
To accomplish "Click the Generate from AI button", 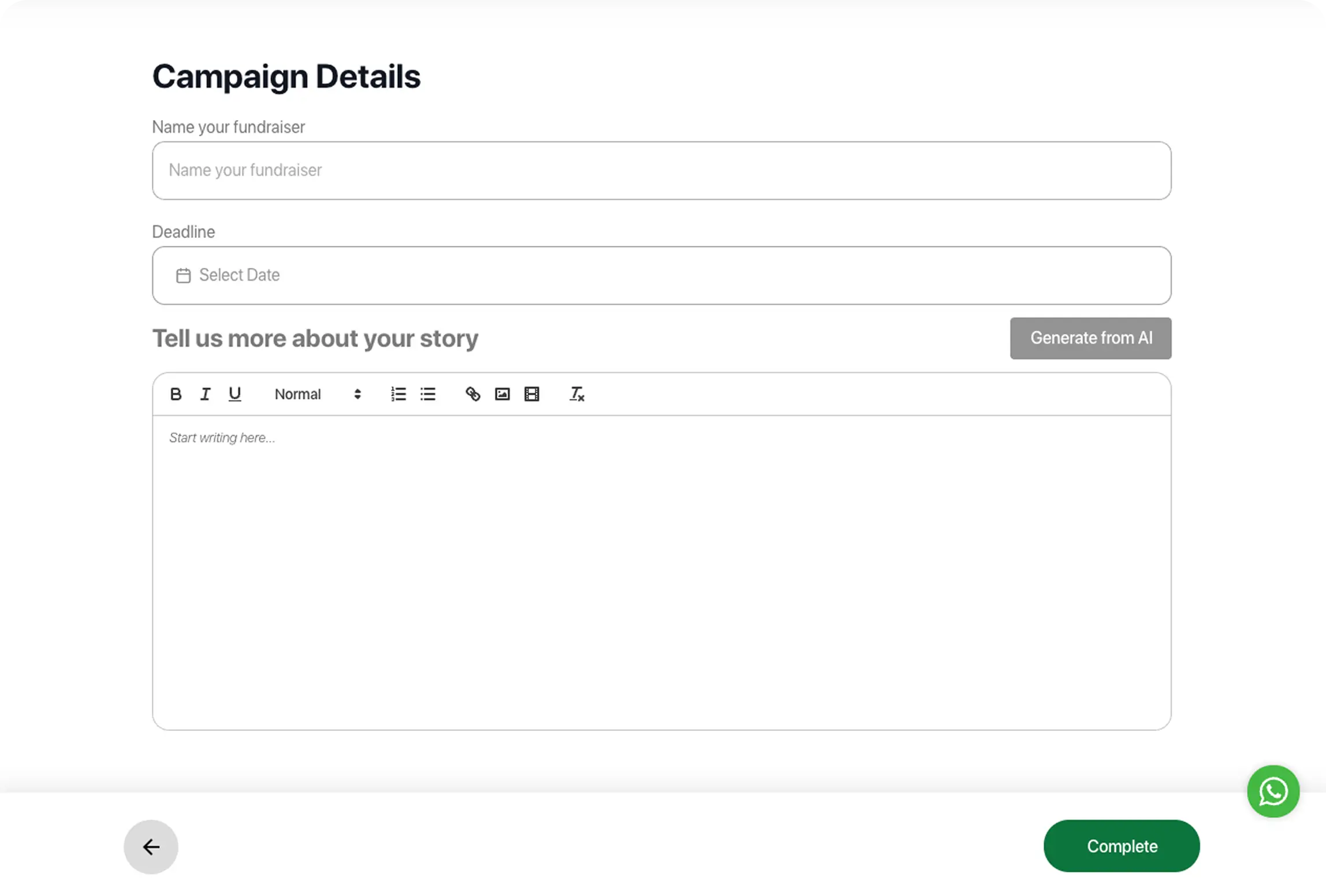I will click(1090, 338).
